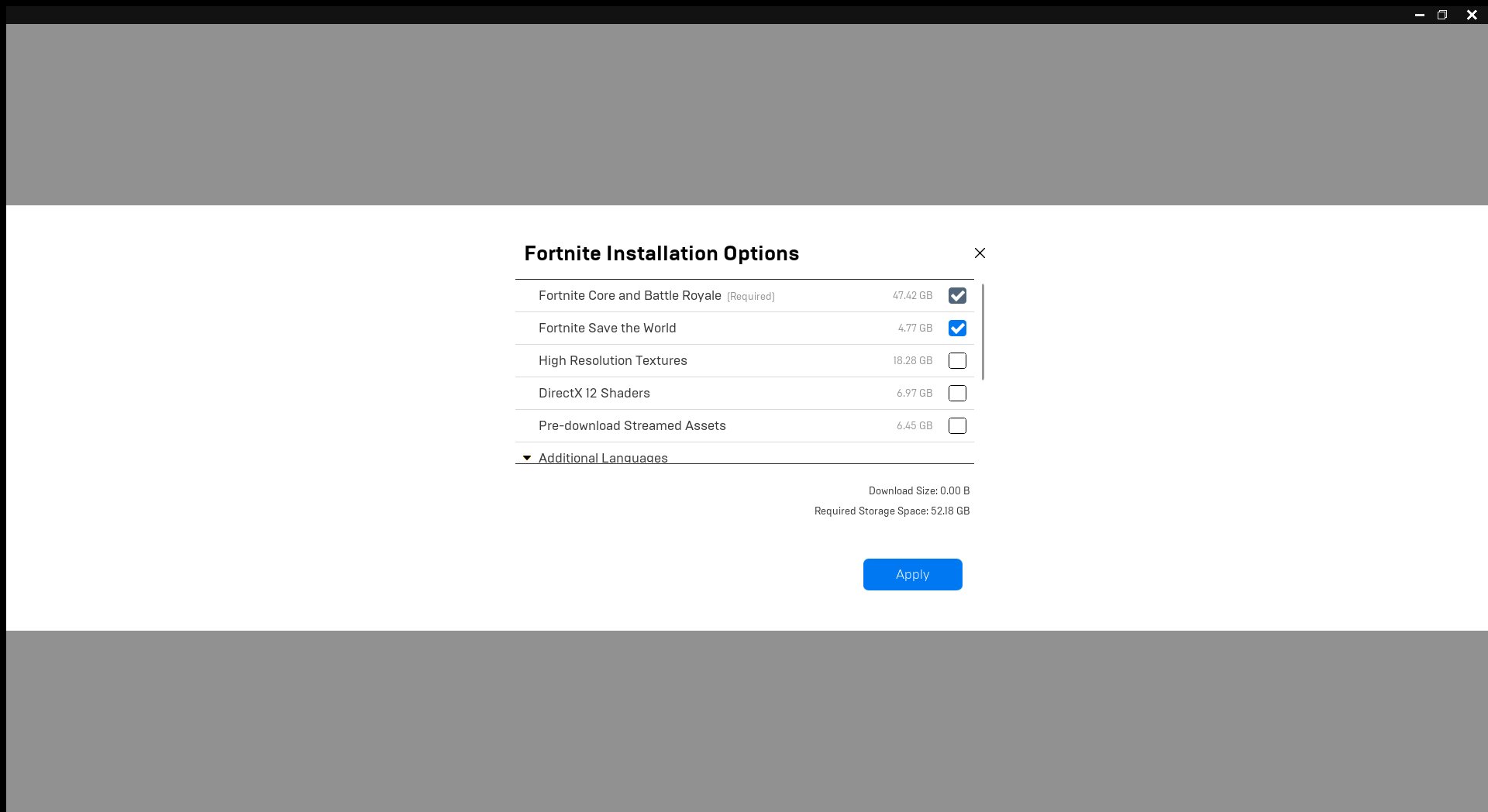Click the DirectX 12 Shaders row label
Image resolution: width=1488 pixels, height=812 pixels.
coord(594,394)
